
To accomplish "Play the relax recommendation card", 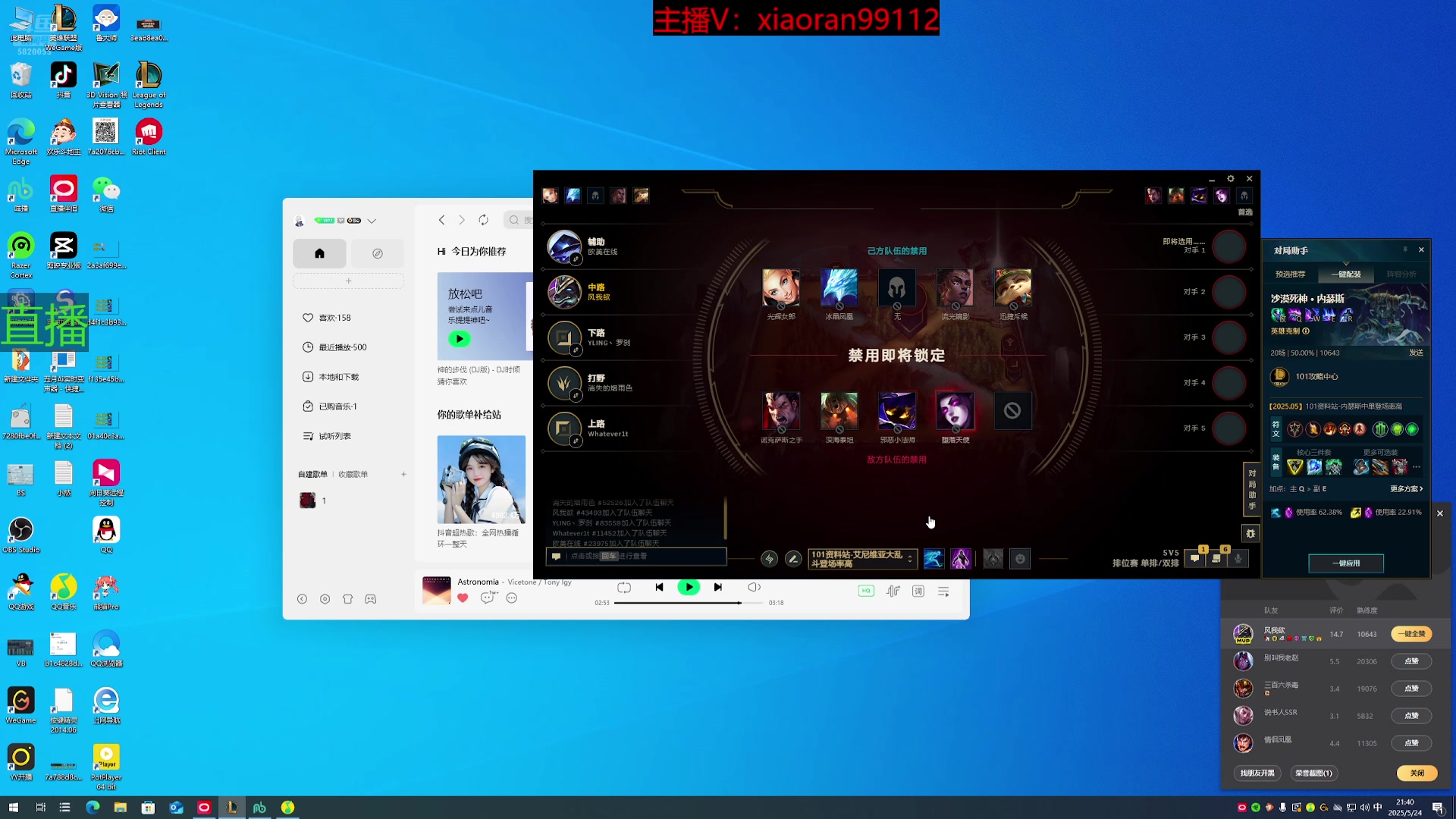I will [459, 339].
